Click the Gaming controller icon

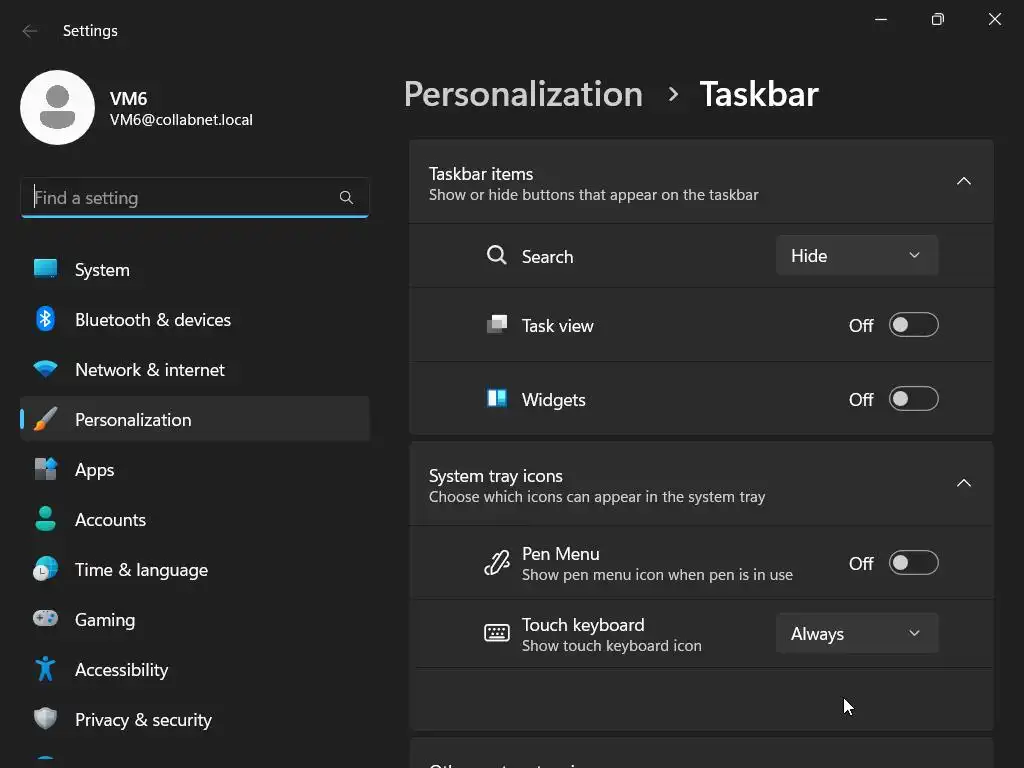tap(45, 619)
